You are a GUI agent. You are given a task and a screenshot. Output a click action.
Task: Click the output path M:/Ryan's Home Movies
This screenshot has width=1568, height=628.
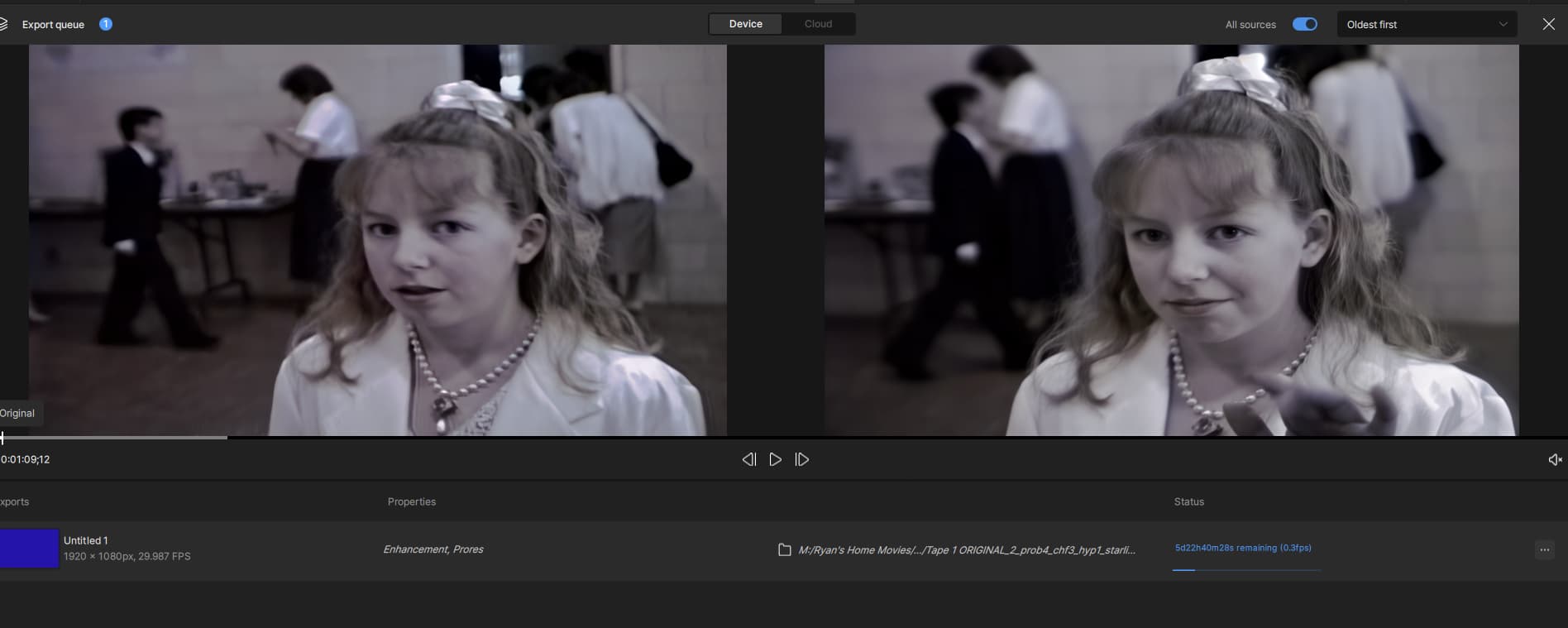(967, 549)
